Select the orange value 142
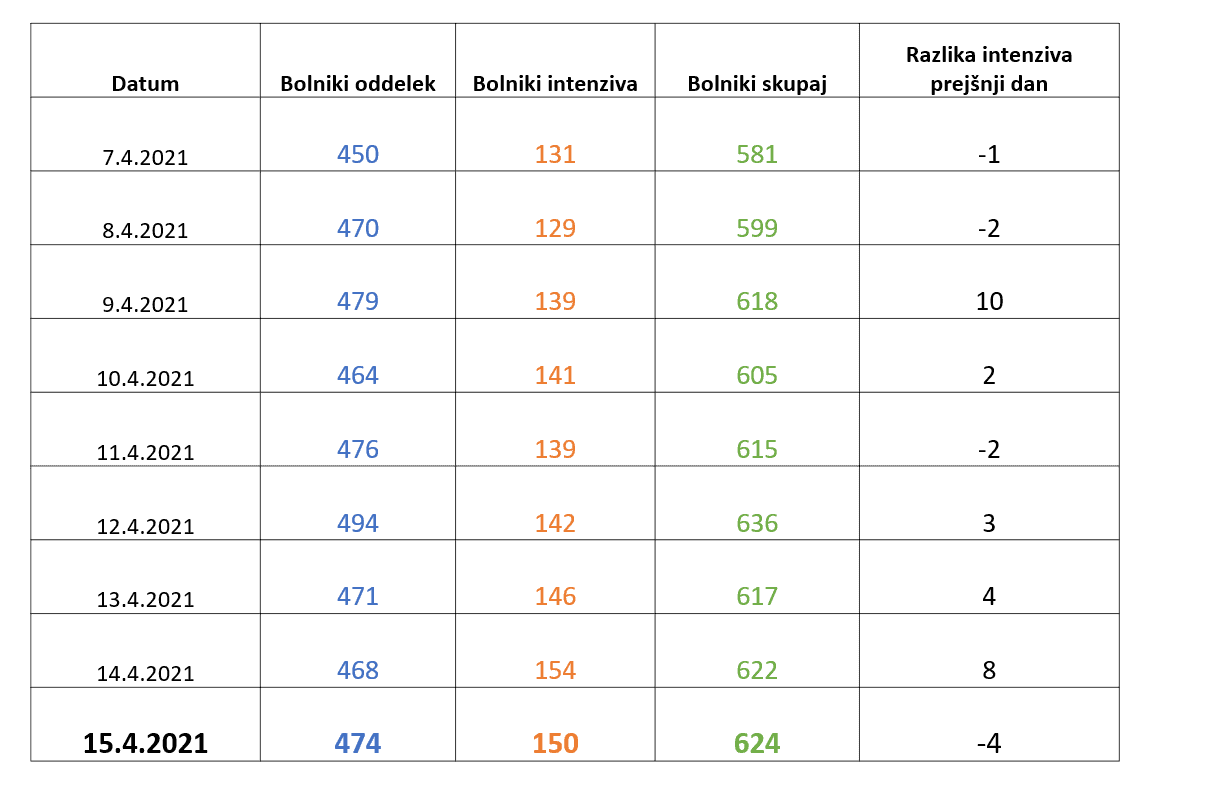 coord(555,523)
